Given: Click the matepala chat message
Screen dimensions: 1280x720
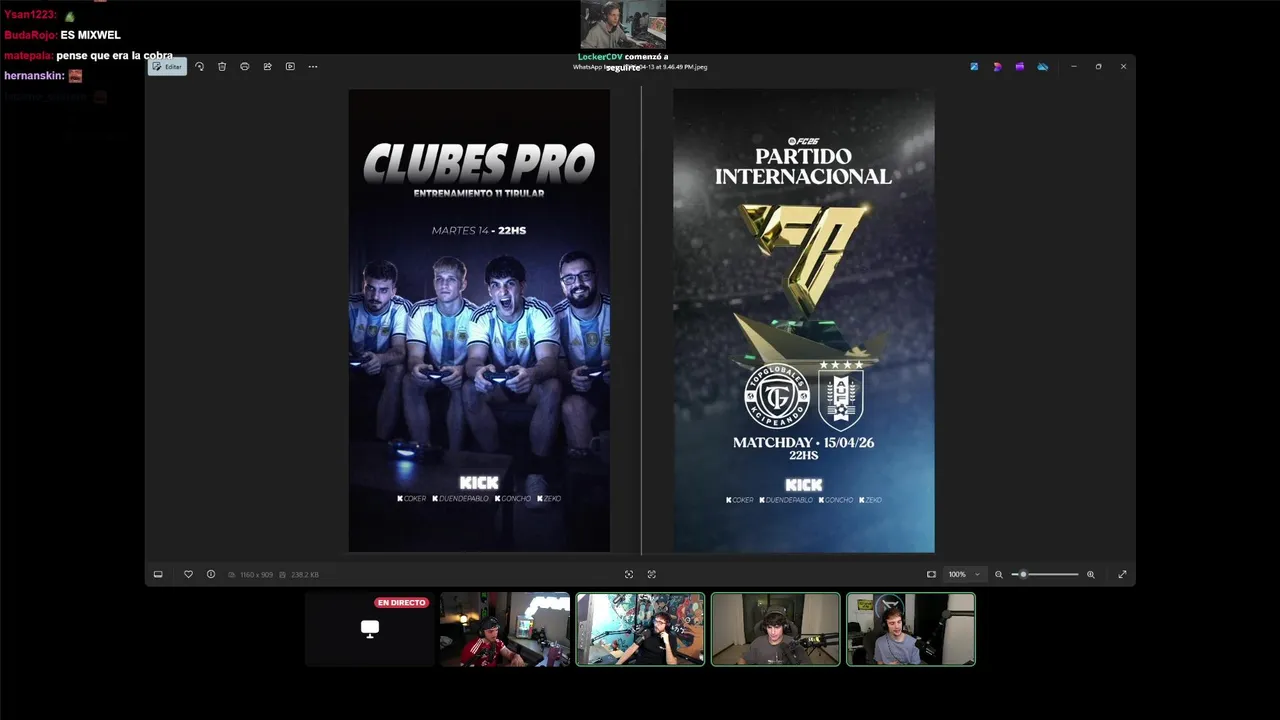Looking at the screenshot, I should click(88, 56).
